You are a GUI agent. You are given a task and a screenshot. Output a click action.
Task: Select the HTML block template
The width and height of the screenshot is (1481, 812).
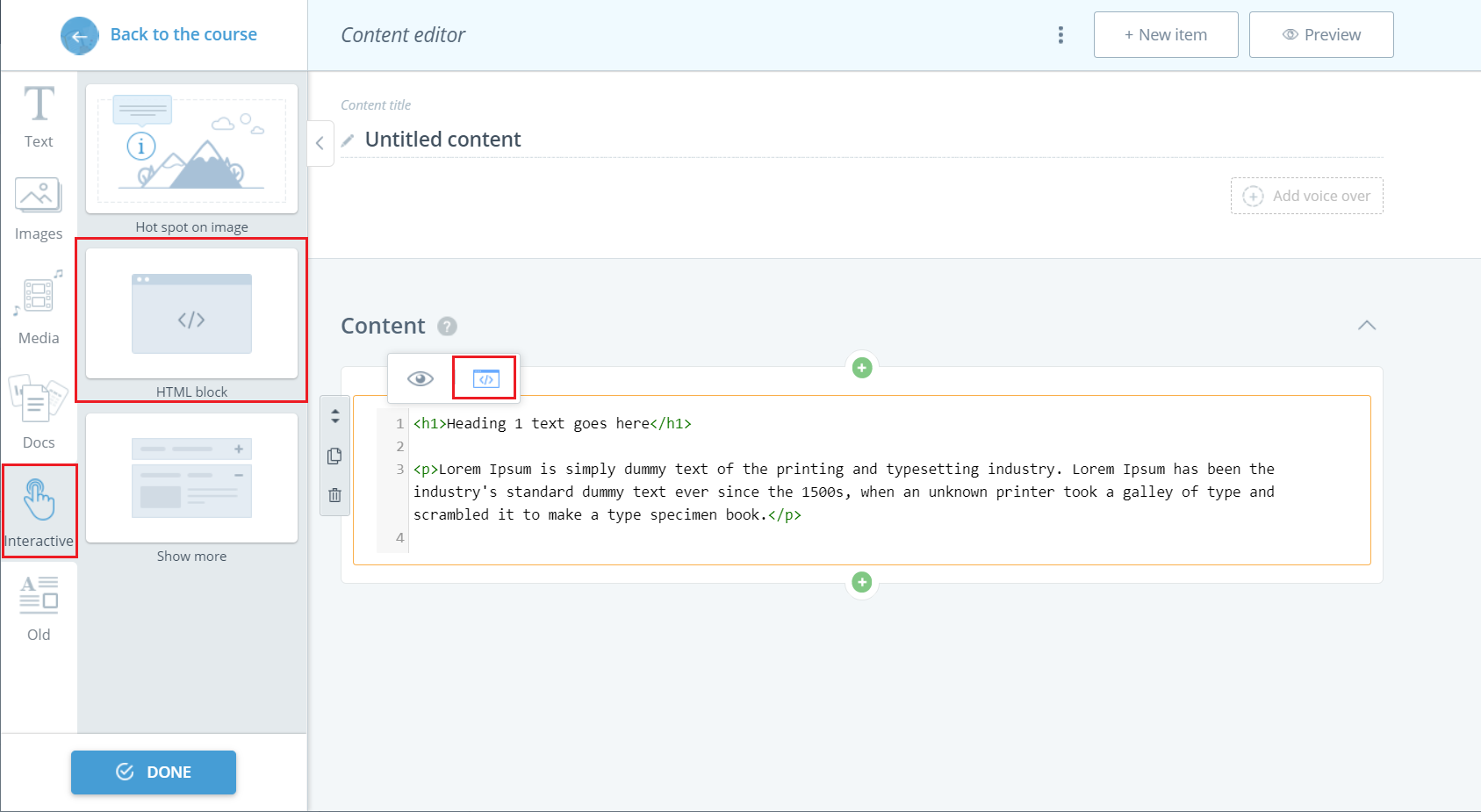[191, 316]
